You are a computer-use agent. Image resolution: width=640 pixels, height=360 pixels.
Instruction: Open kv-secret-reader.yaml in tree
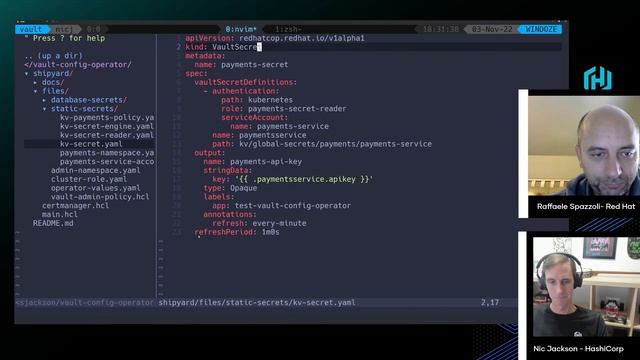coord(107,135)
